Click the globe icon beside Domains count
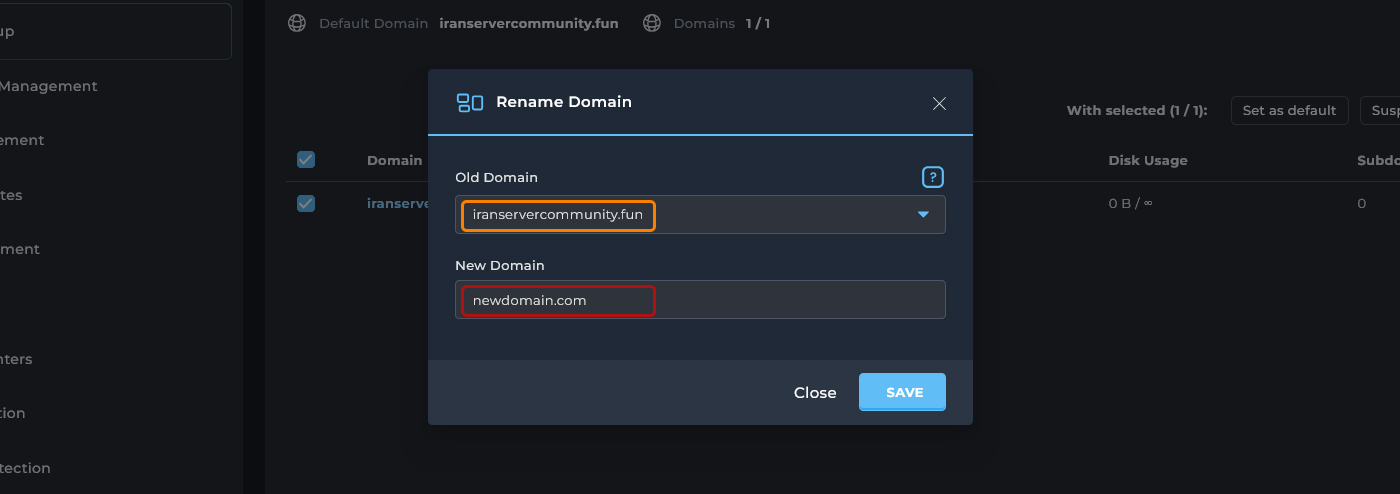This screenshot has height=494, width=1400. pyautogui.click(x=652, y=23)
